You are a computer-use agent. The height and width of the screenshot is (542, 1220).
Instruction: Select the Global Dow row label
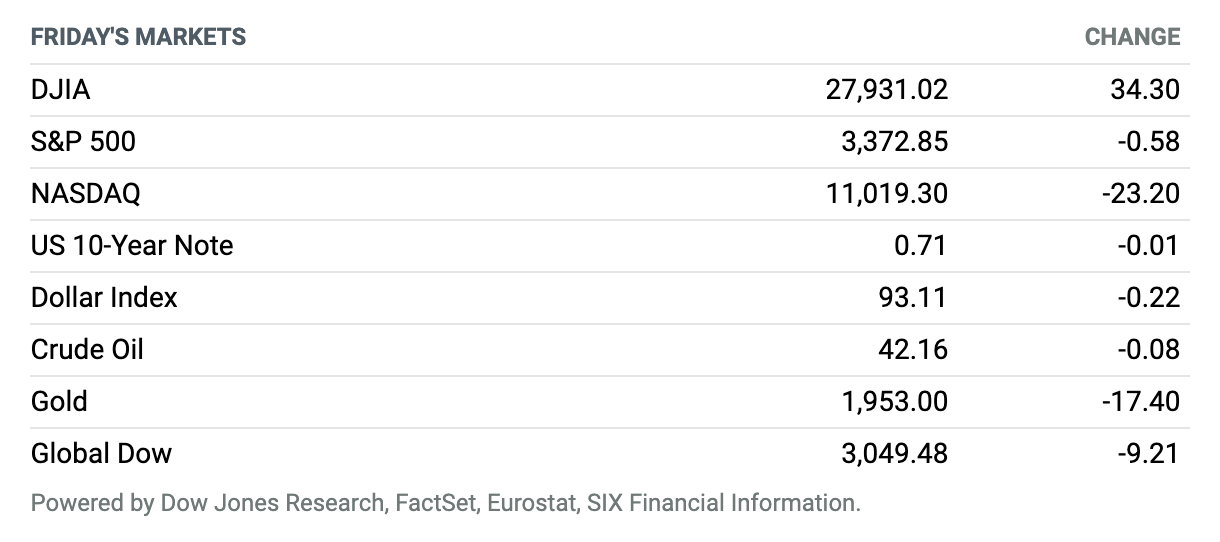tap(101, 454)
